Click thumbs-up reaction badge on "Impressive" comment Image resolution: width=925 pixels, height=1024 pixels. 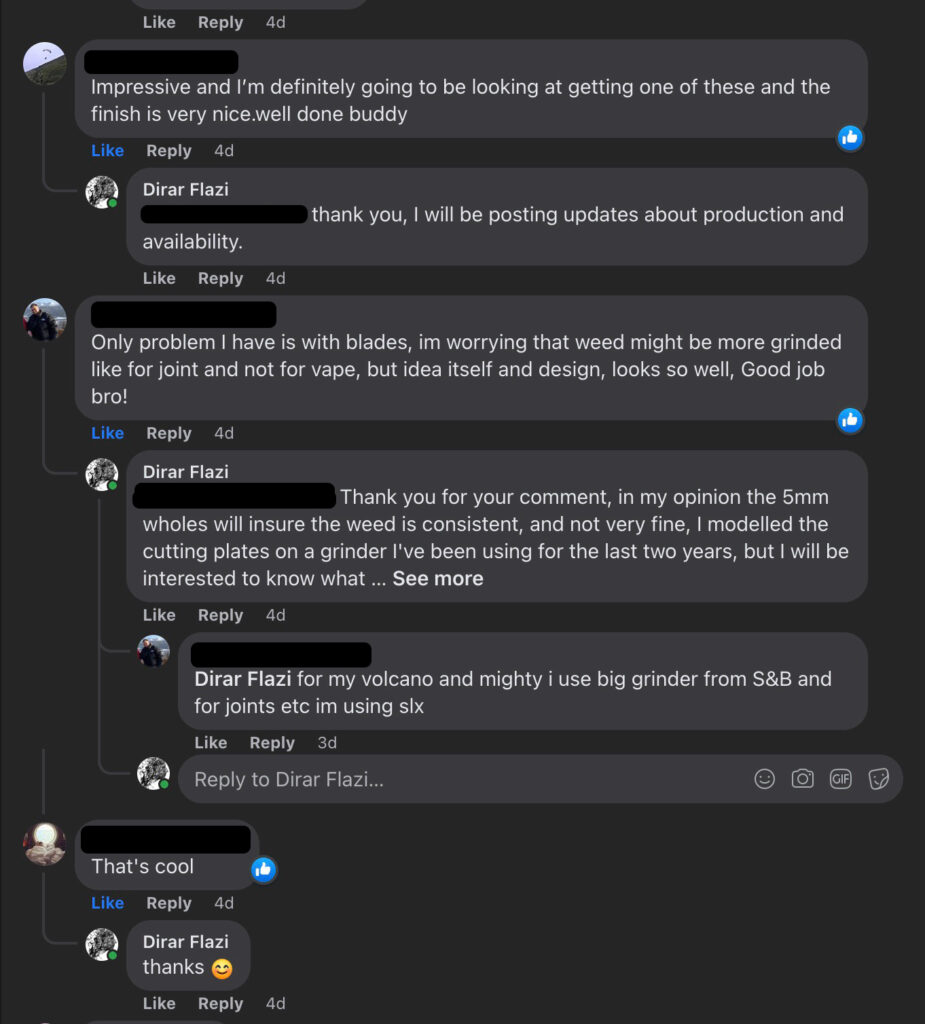pyautogui.click(x=851, y=138)
